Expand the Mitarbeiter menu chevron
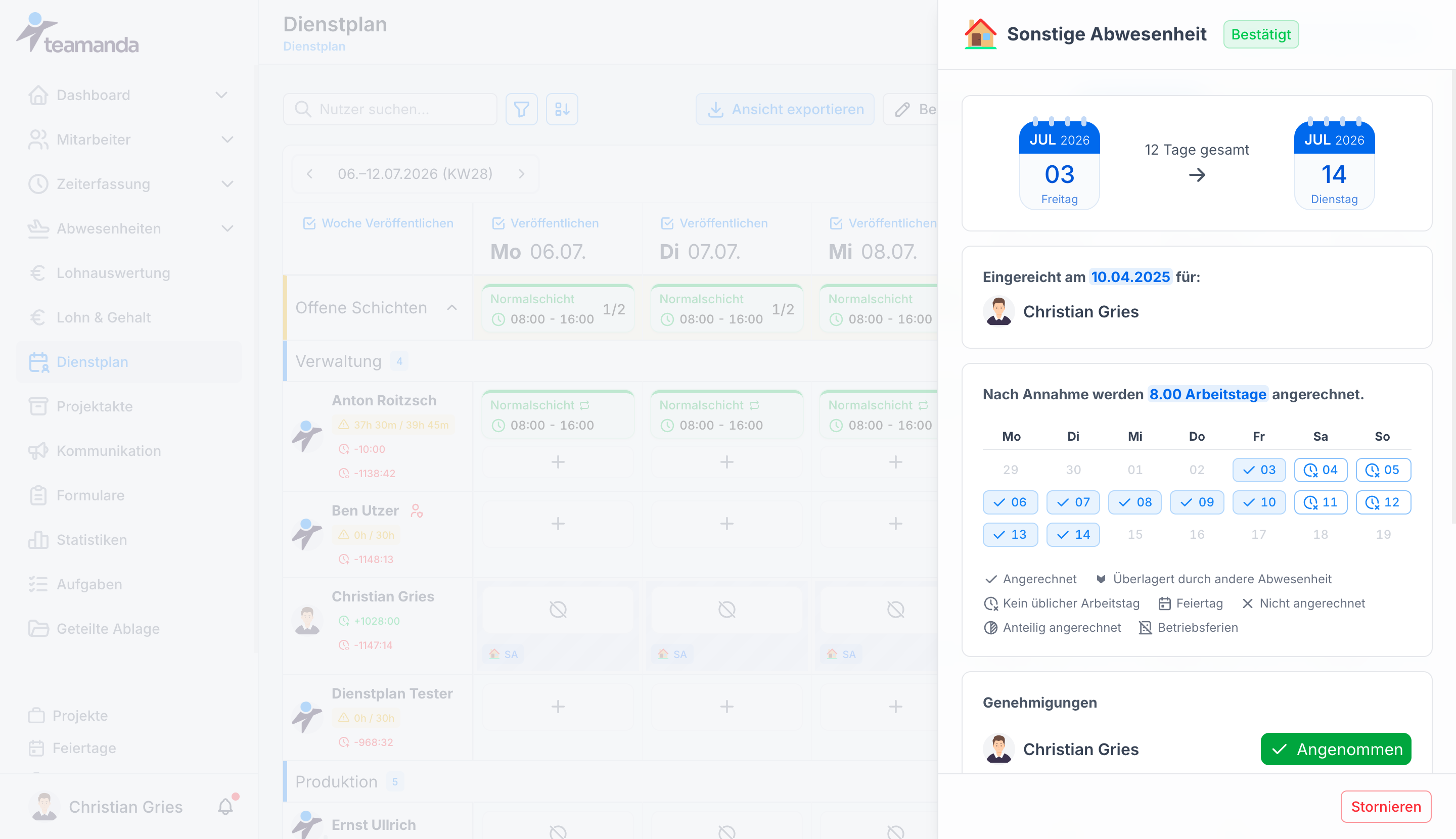This screenshot has width=1456, height=839. click(227, 139)
